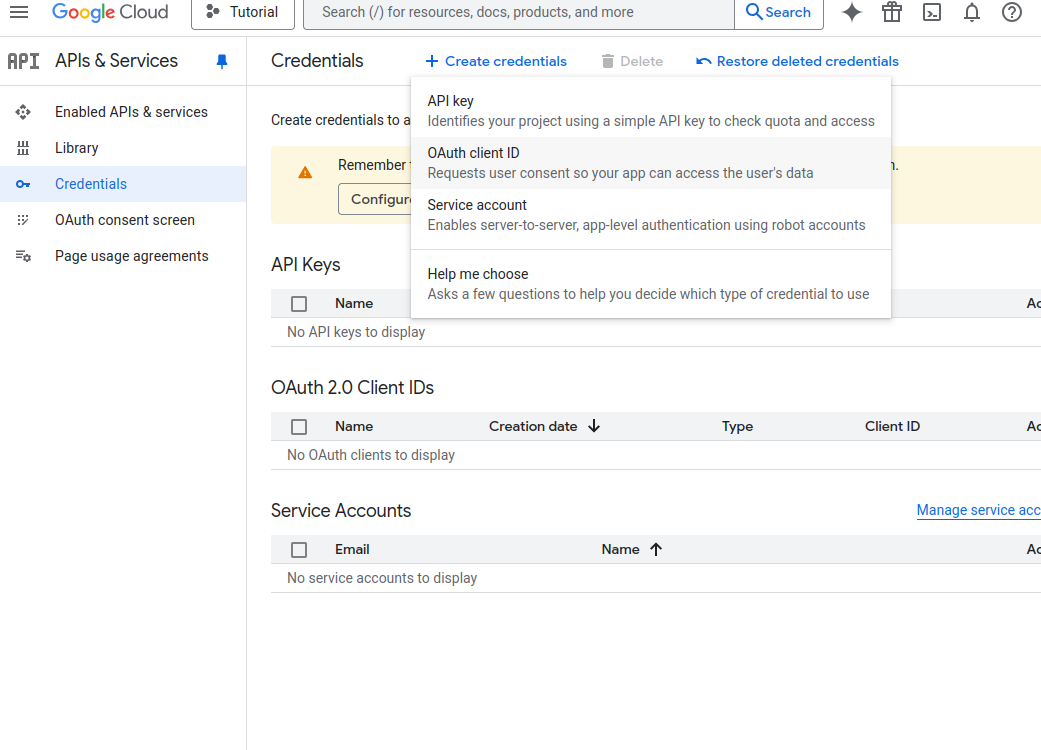This screenshot has height=750, width=1041.
Task: Click the restore undo arrow icon
Action: 704,61
